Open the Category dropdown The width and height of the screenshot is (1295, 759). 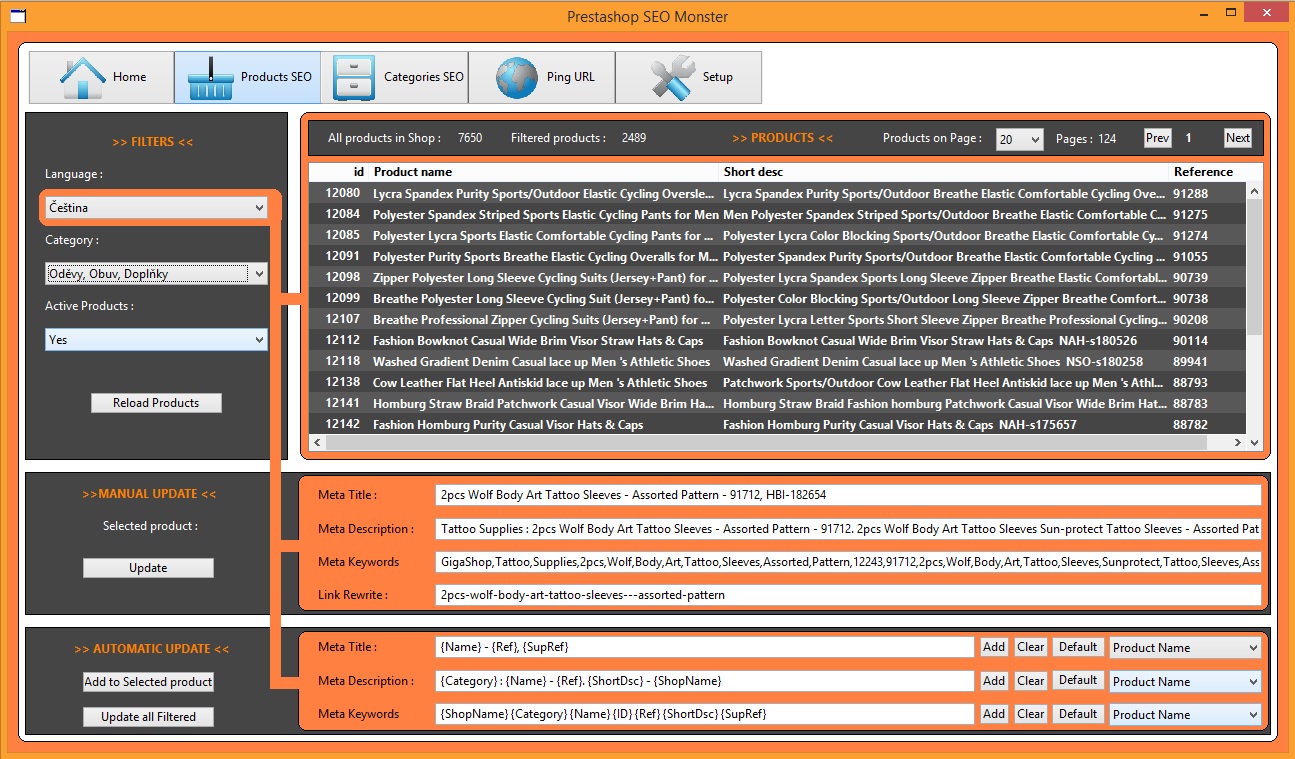157,273
